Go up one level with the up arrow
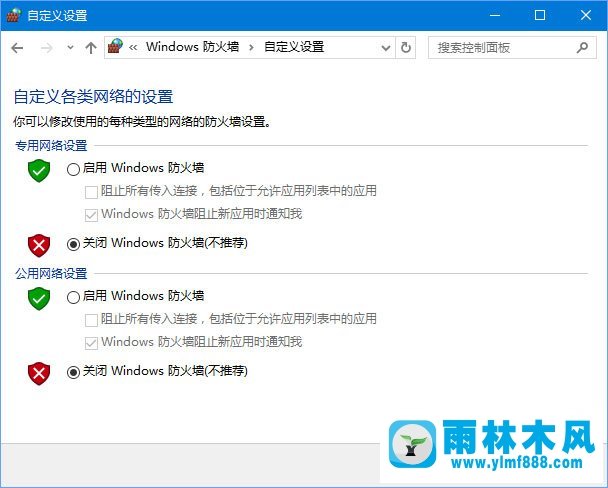Viewport: 608px width, 488px height. pos(91,47)
